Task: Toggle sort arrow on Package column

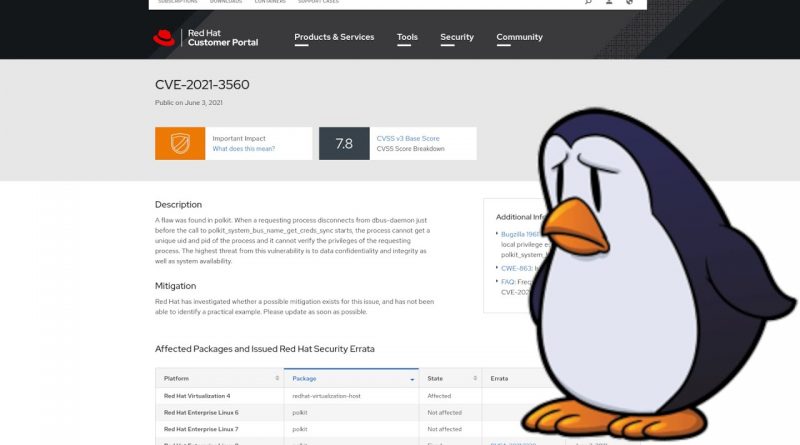Action: (412, 379)
